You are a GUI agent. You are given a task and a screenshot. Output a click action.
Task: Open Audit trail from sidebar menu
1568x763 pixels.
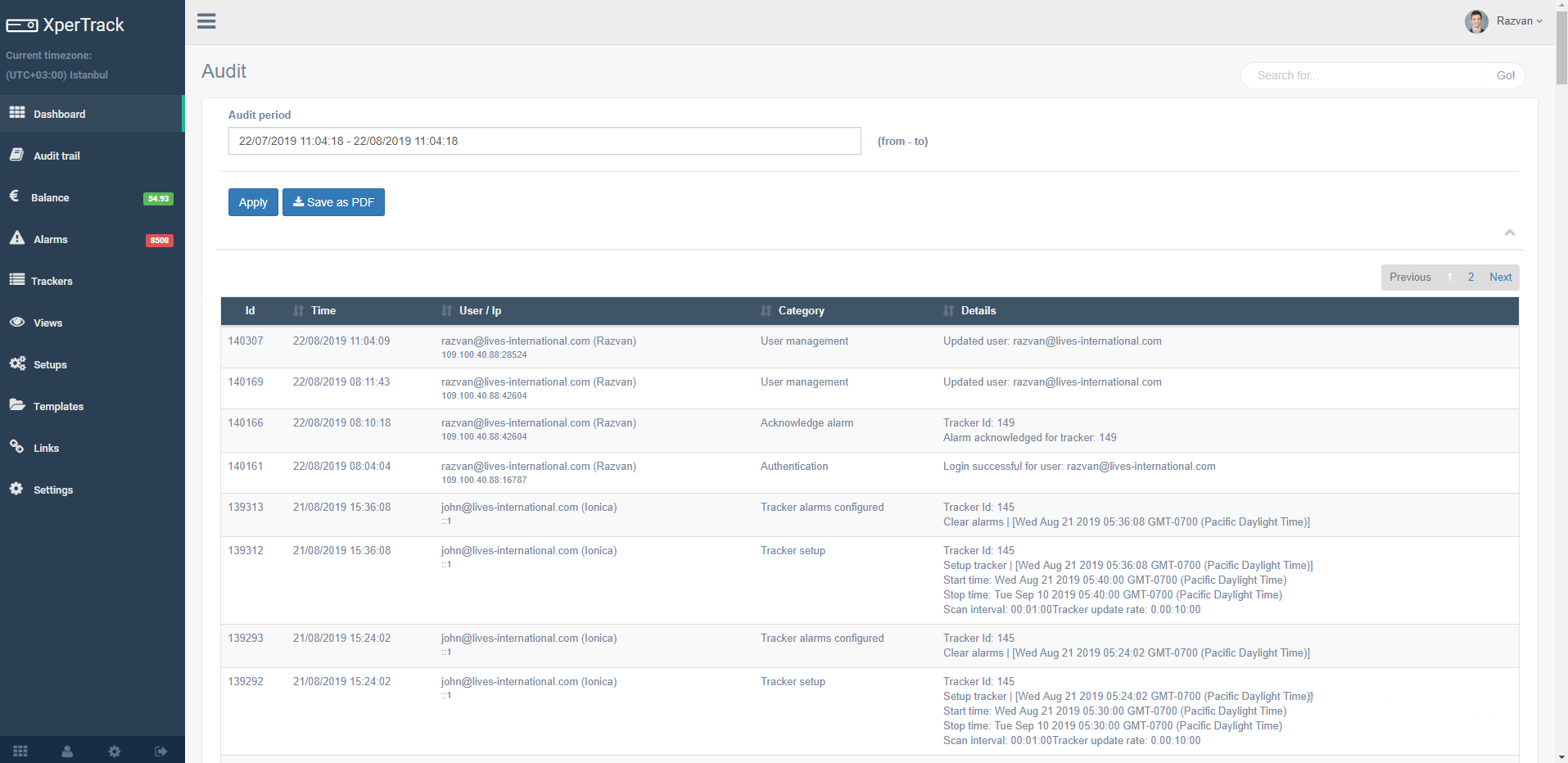[56, 156]
